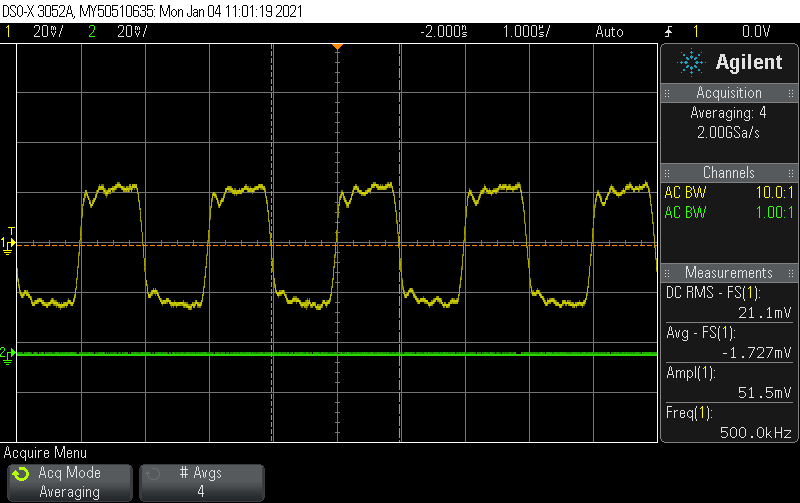Screen dimensions: 800x503
Task: Select the Channels panel header
Action: click(x=729, y=173)
